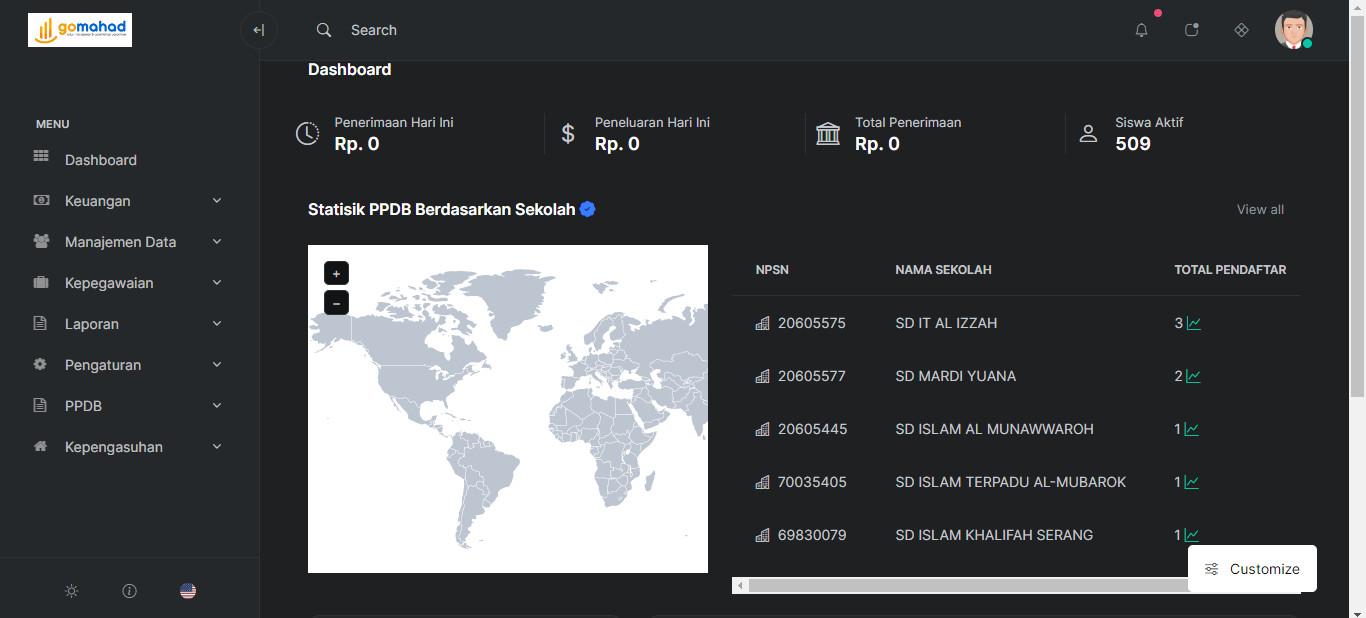
Task: Expand the Keuangan menu
Action: (x=128, y=201)
